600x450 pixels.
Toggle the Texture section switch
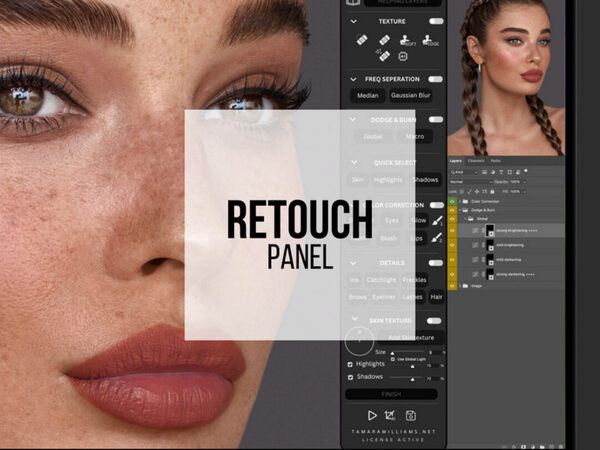coord(436,21)
